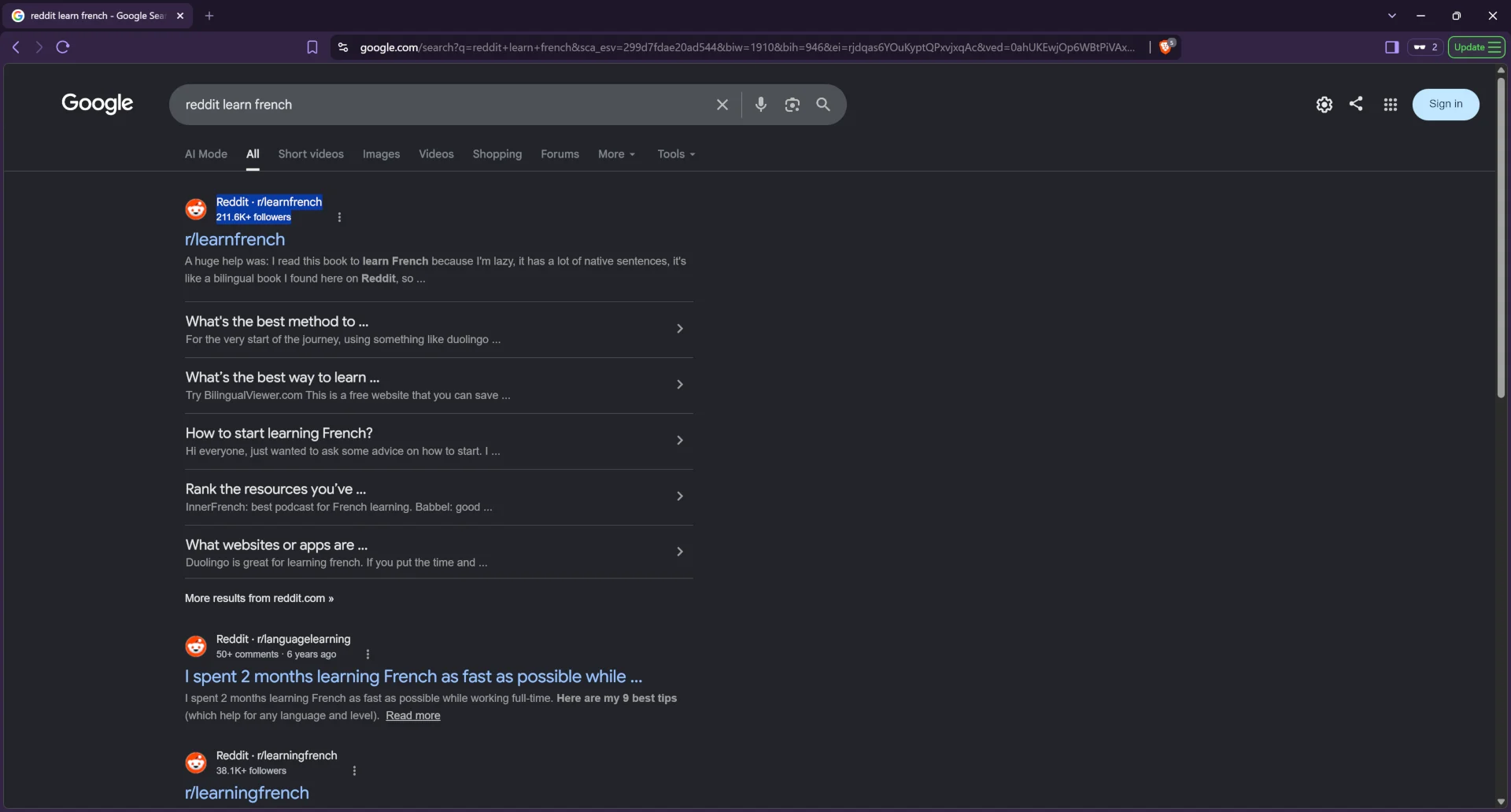Open the new tab plus button
The width and height of the screenshot is (1511, 812).
pos(209,16)
